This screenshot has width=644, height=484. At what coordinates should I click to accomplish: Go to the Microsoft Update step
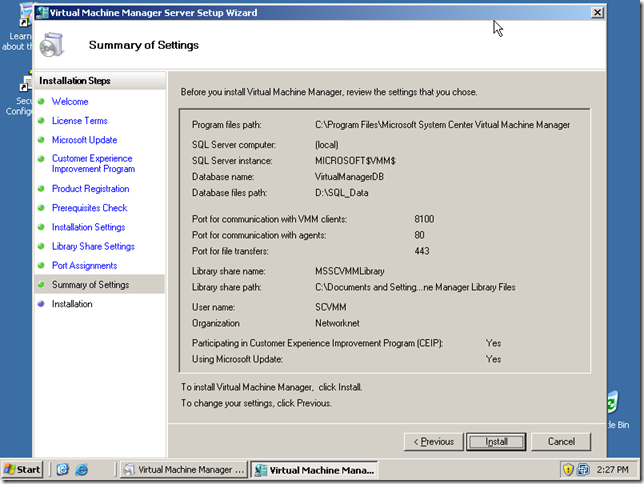point(84,140)
